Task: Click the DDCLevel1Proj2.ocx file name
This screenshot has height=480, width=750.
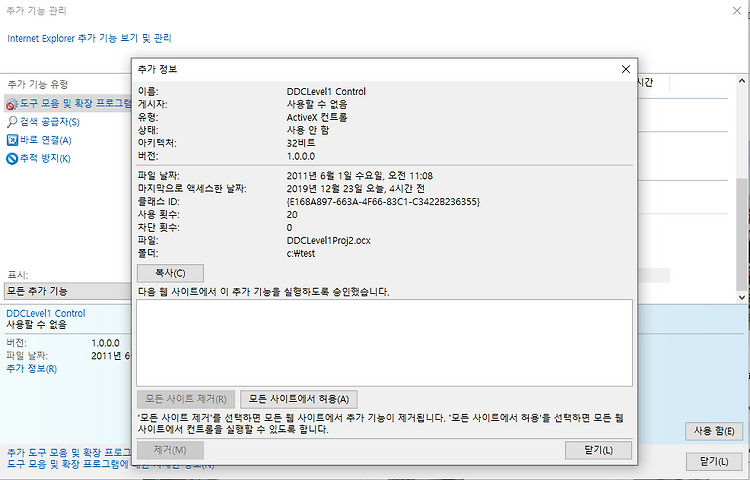Action: (329, 240)
